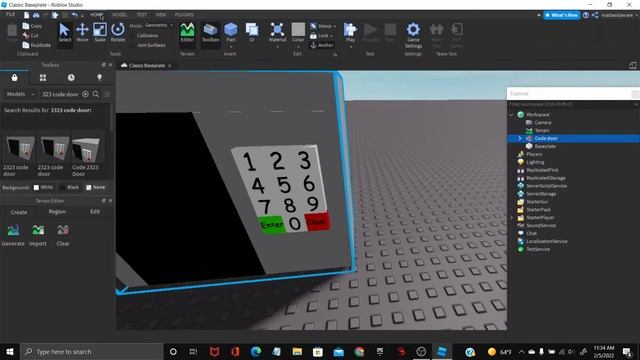This screenshot has width=640, height=360.
Task: Open the Toolbox Inventory grid tab
Action: pyautogui.click(x=43, y=78)
